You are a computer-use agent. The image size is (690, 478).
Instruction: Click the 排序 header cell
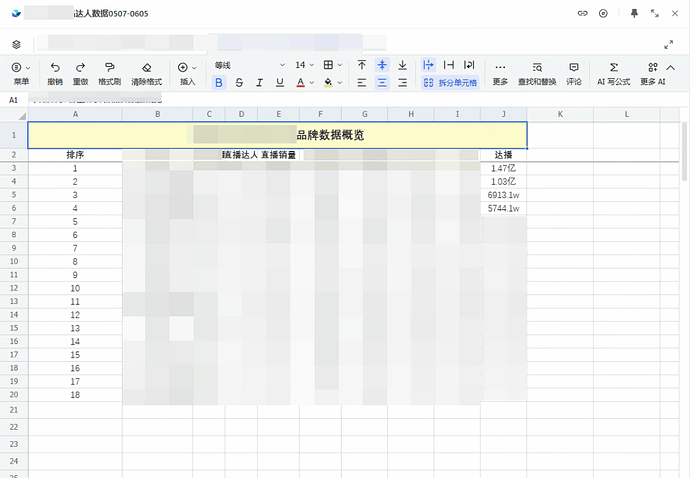75,155
